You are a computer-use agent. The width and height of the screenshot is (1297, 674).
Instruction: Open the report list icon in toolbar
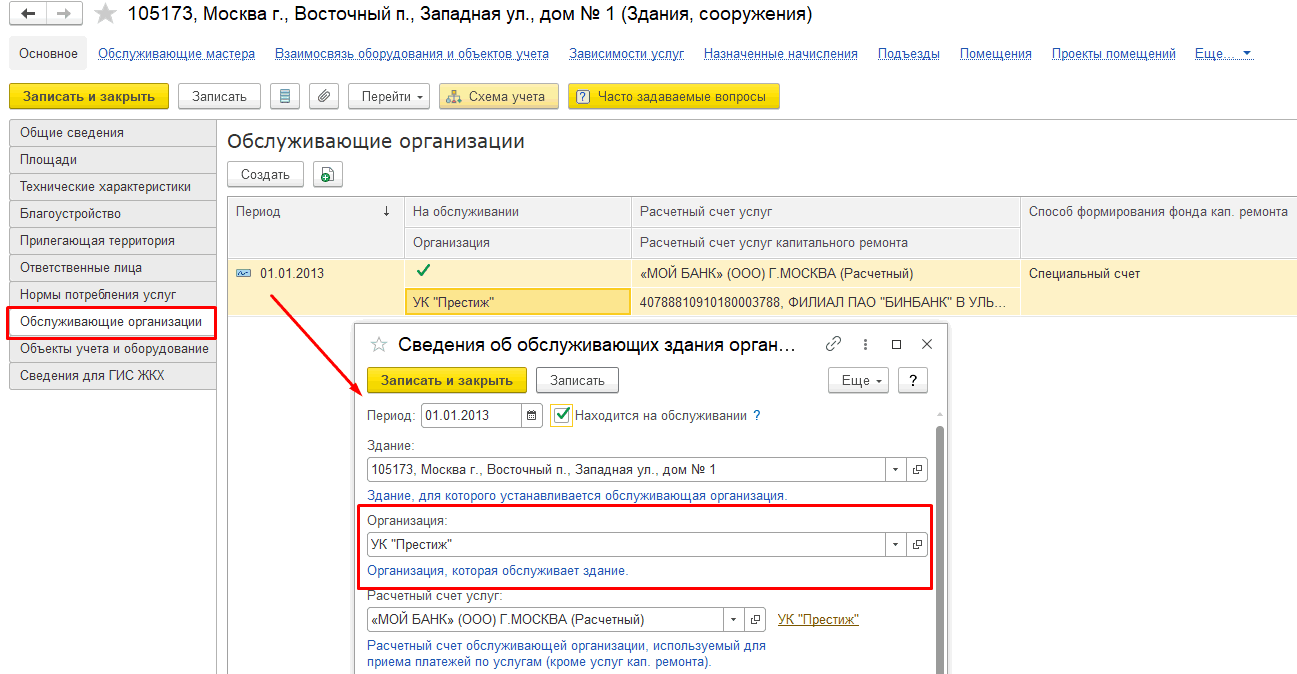285,96
